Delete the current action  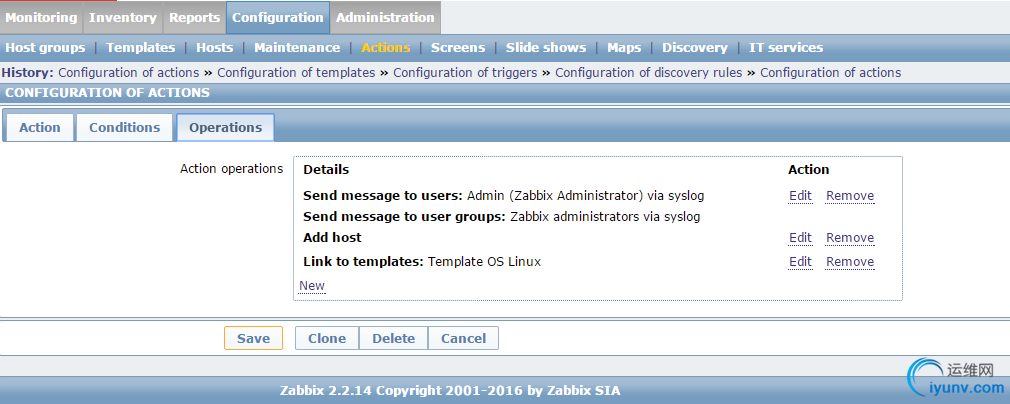coord(393,338)
